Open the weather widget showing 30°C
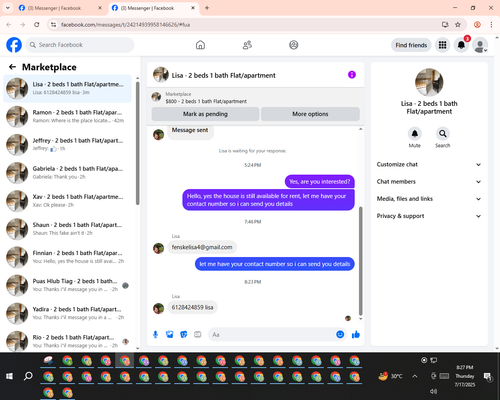500x400 pixels. pyautogui.click(x=390, y=376)
